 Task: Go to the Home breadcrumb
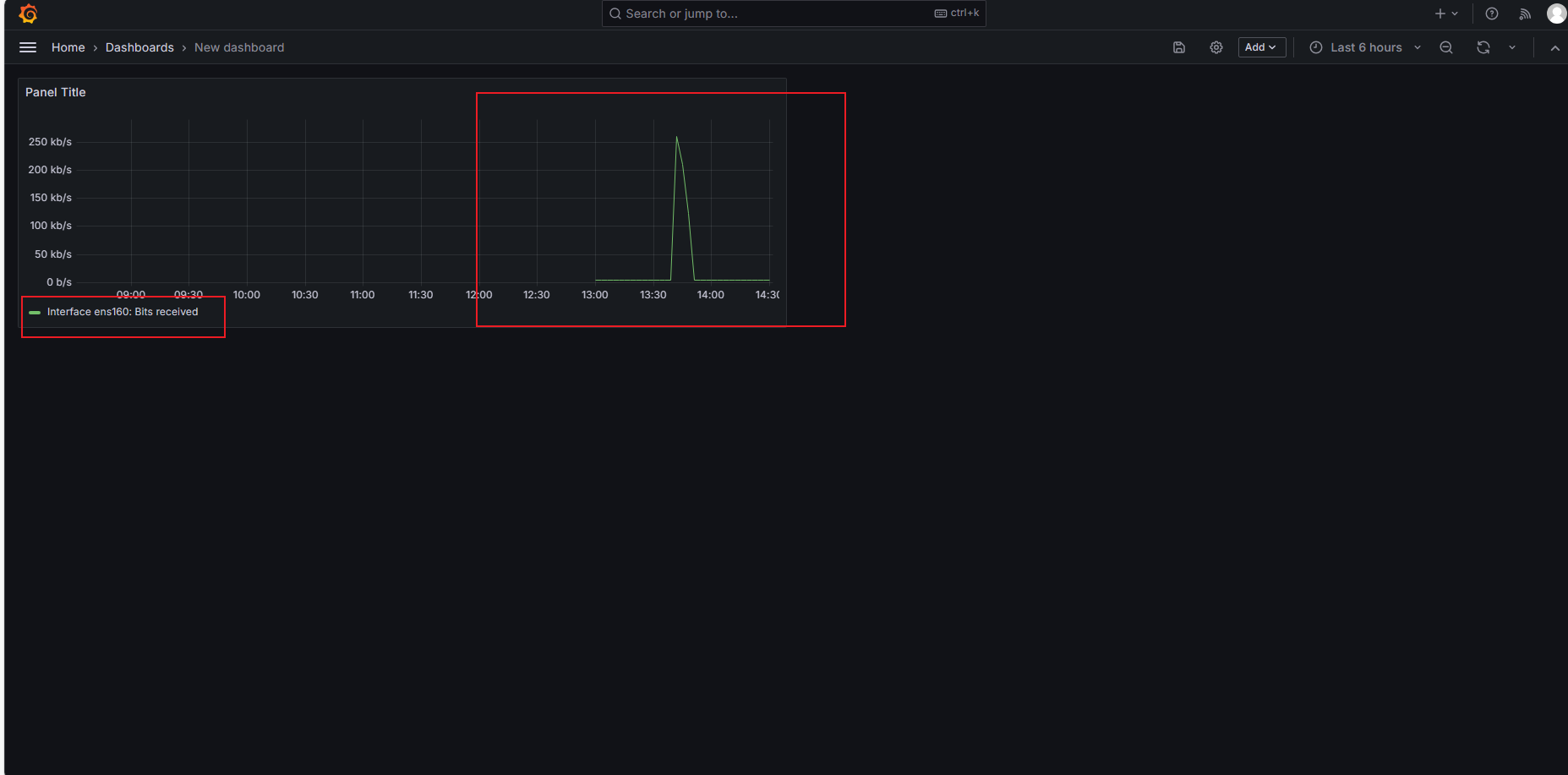[x=68, y=47]
